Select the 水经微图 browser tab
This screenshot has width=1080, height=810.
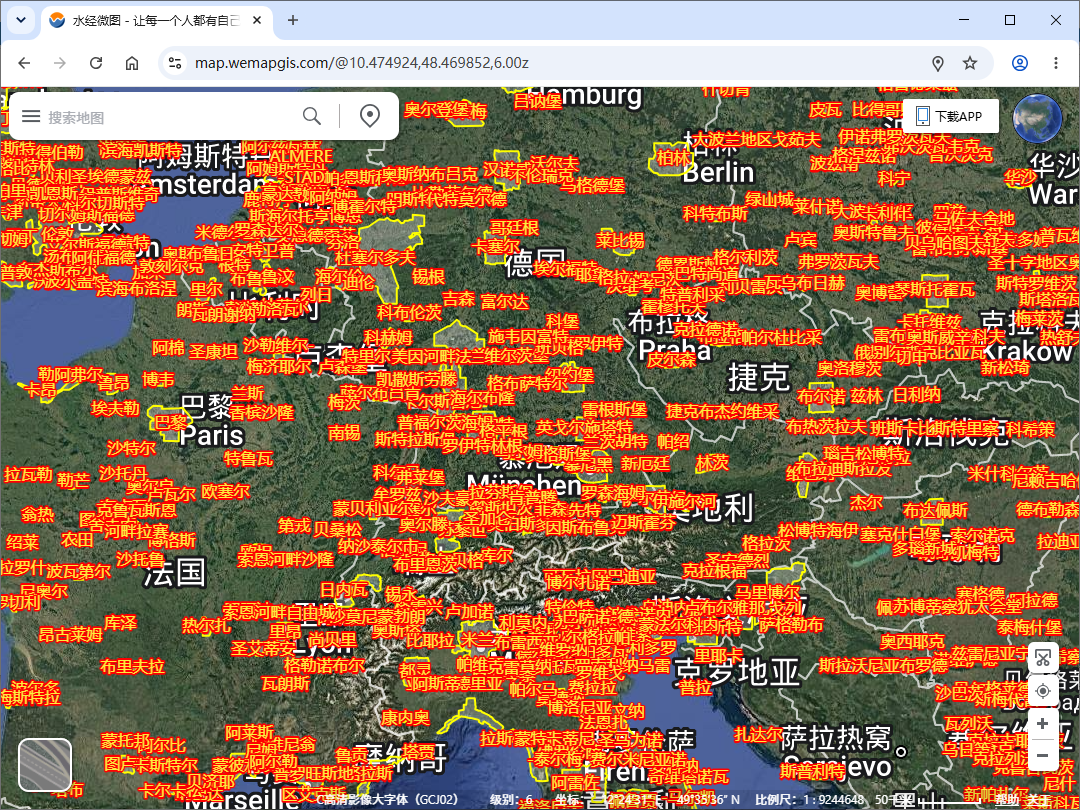[157, 21]
